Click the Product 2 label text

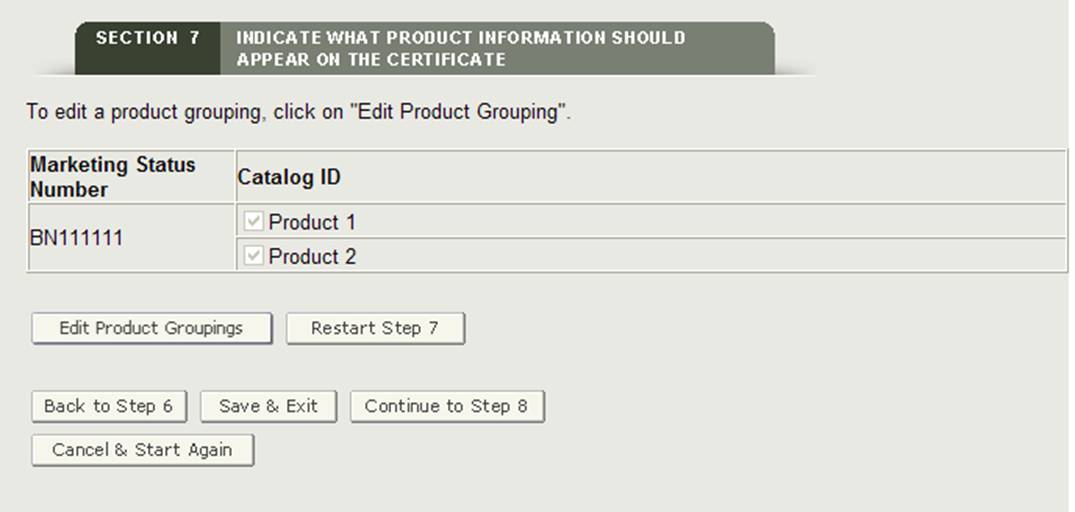point(312,256)
